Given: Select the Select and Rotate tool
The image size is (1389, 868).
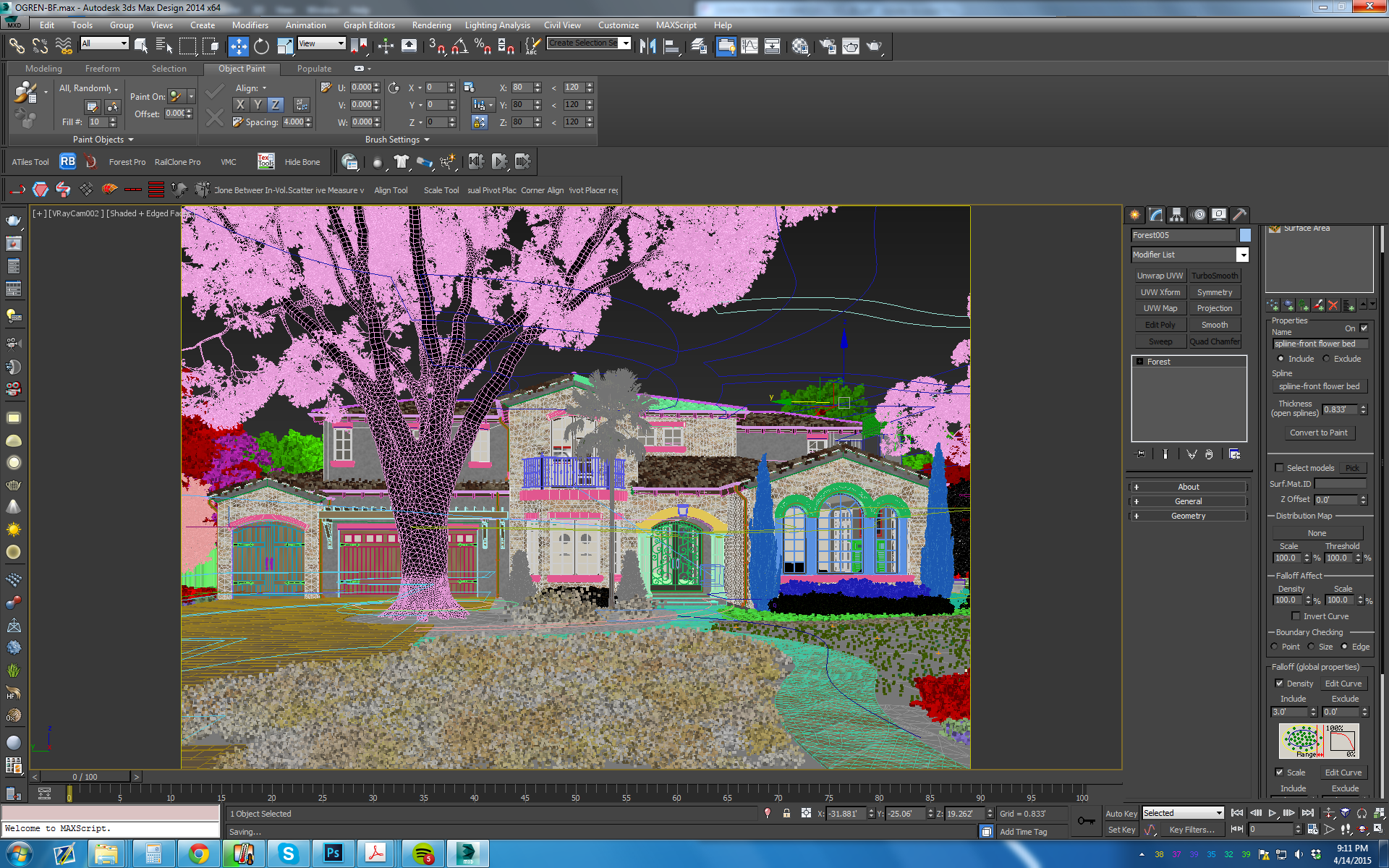Looking at the screenshot, I should coord(261,47).
